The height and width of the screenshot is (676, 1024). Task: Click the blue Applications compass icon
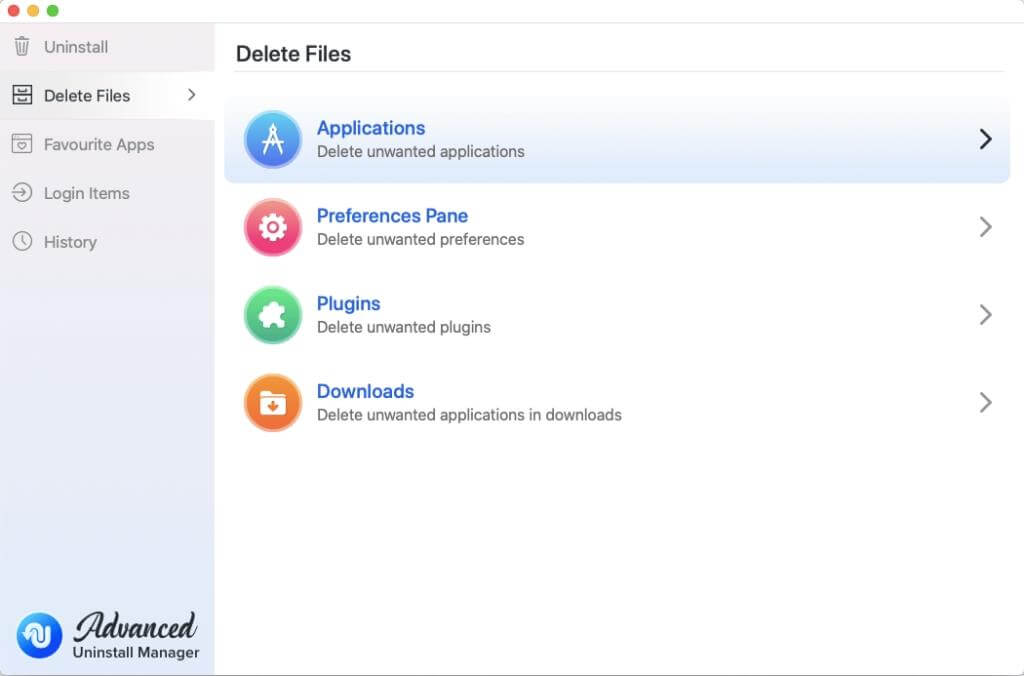273,140
